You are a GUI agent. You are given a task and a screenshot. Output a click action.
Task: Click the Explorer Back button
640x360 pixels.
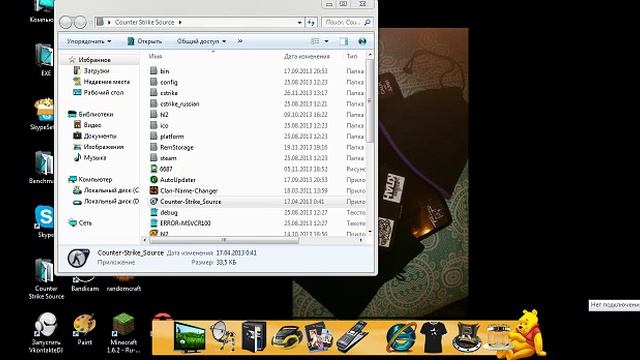pyautogui.click(x=66, y=22)
